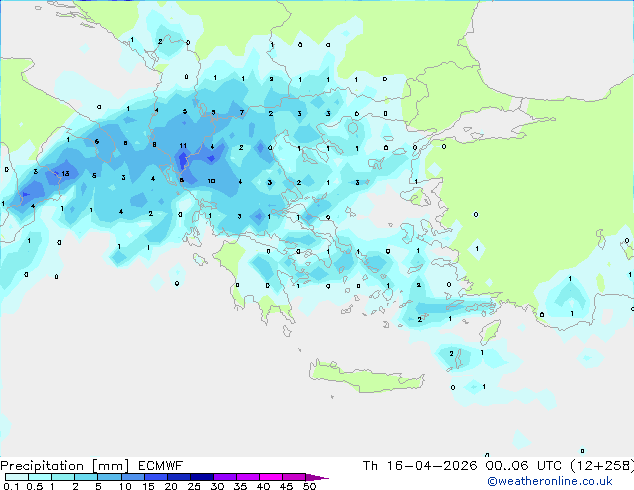Click legend scale label '0.1'
The height and width of the screenshot is (490, 634).
[x=11, y=486]
